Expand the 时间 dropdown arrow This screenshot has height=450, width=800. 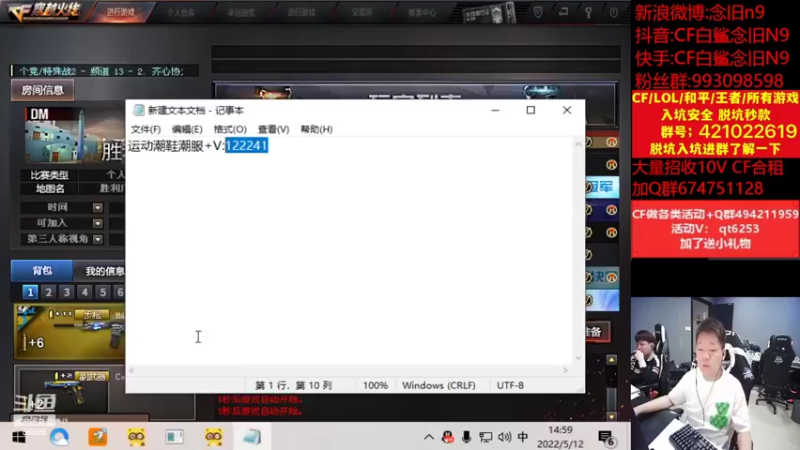(97, 208)
